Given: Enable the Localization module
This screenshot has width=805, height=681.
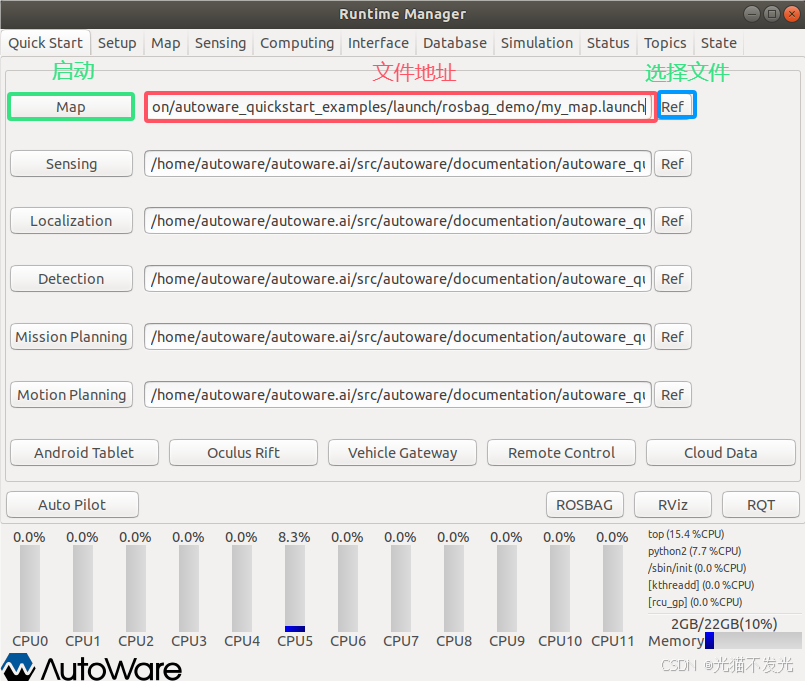Looking at the screenshot, I should tap(70, 220).
